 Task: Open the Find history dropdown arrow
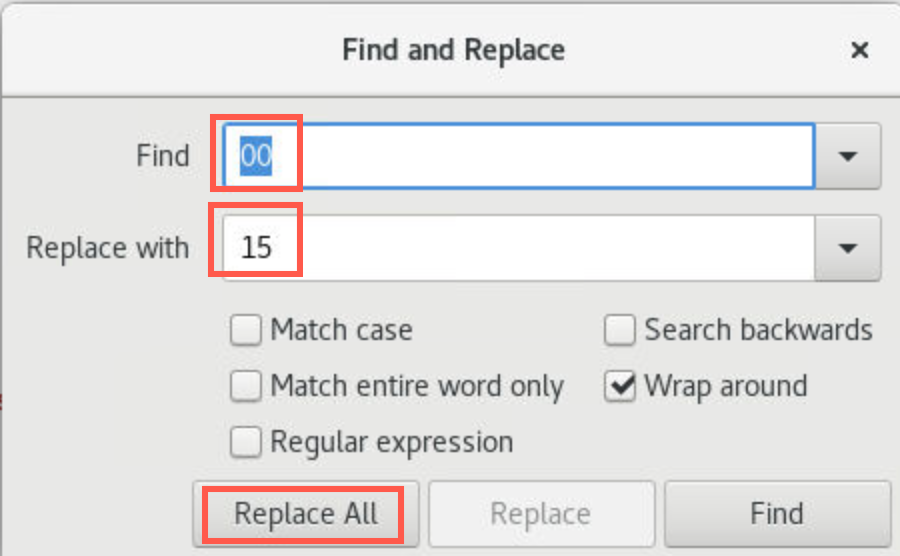click(x=848, y=155)
